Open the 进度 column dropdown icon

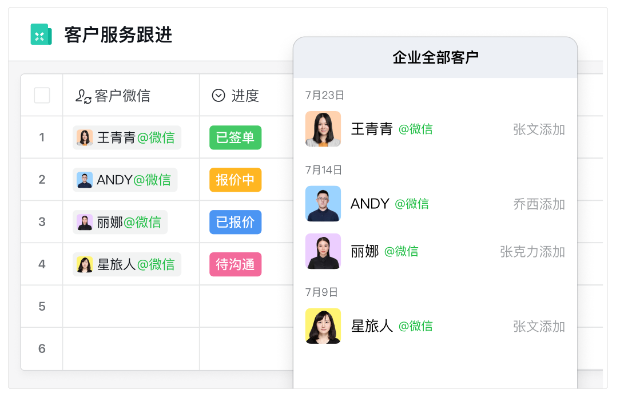pyautogui.click(x=218, y=96)
